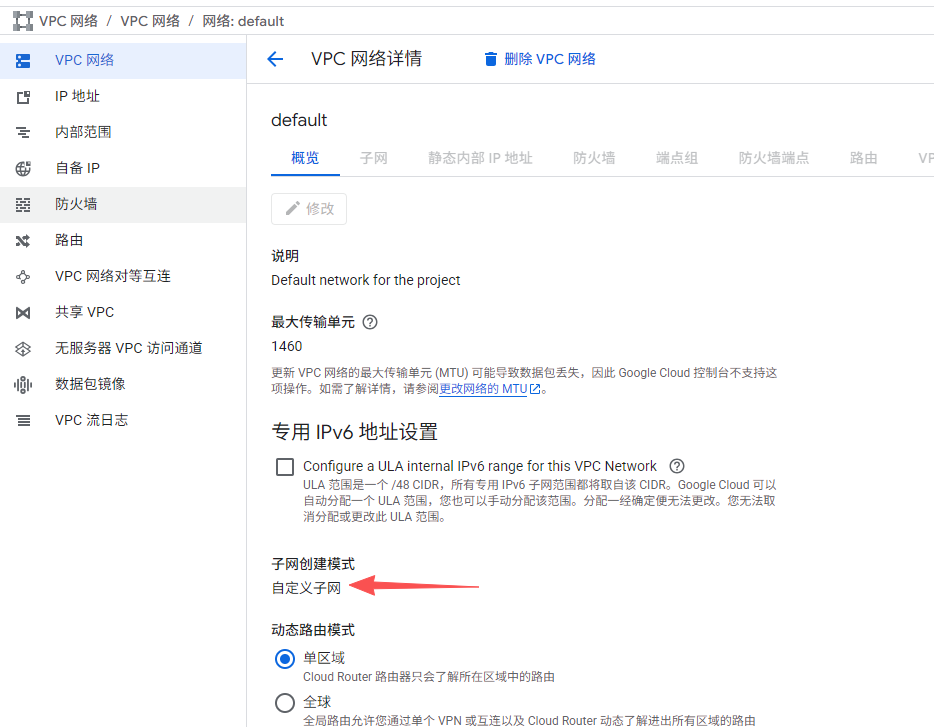Click help icon next to 最大传输单元

[x=370, y=322]
